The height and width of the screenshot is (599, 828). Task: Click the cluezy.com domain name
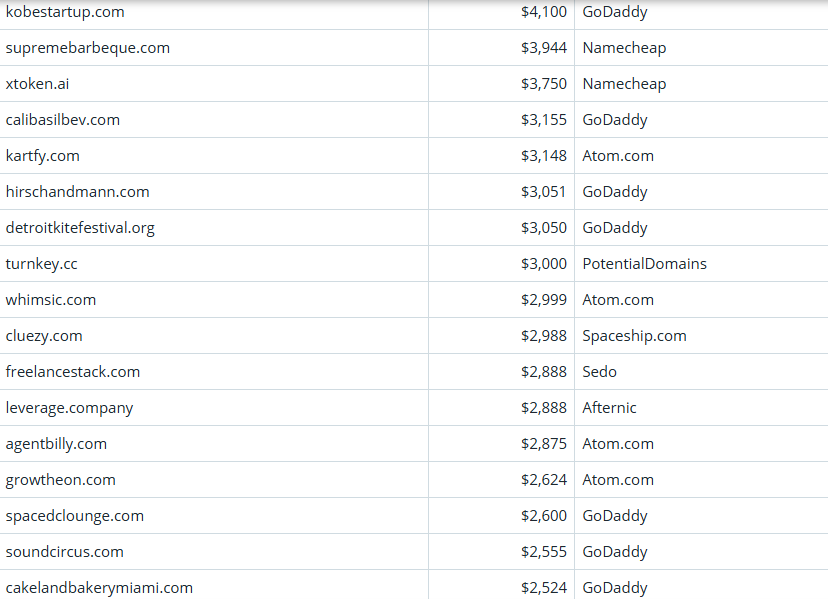44,336
